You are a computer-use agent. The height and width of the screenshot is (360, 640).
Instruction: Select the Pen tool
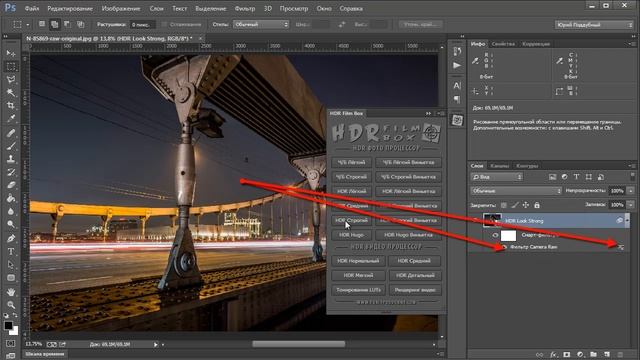[11, 238]
